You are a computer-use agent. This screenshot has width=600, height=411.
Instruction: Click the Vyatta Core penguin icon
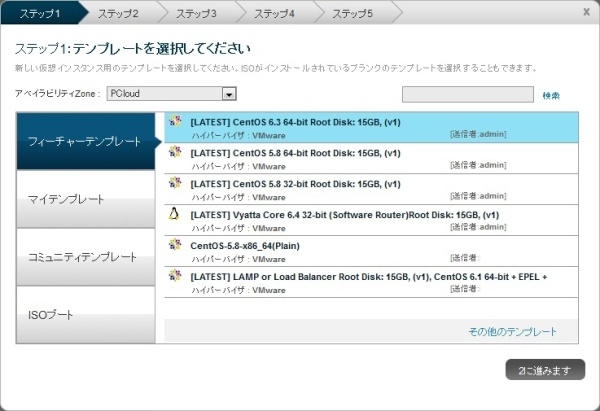pos(174,214)
